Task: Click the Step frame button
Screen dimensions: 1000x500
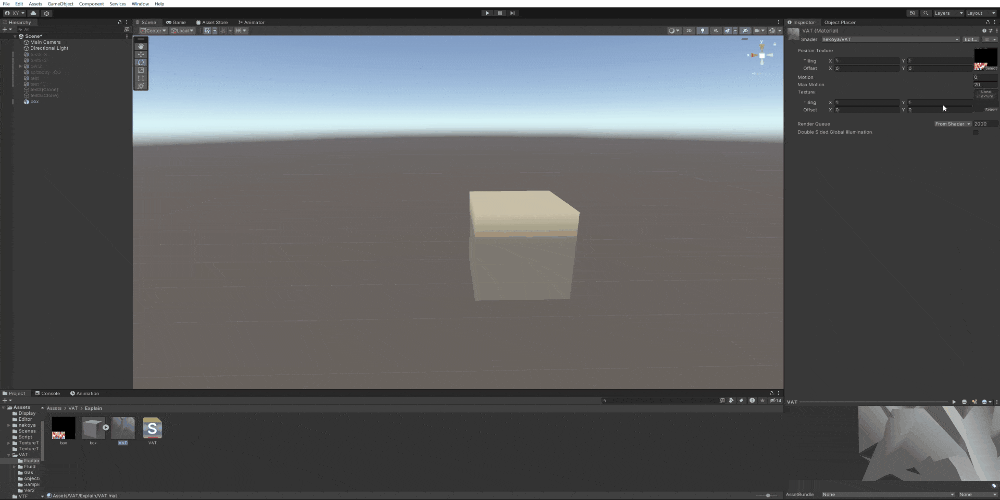Action: [513, 13]
